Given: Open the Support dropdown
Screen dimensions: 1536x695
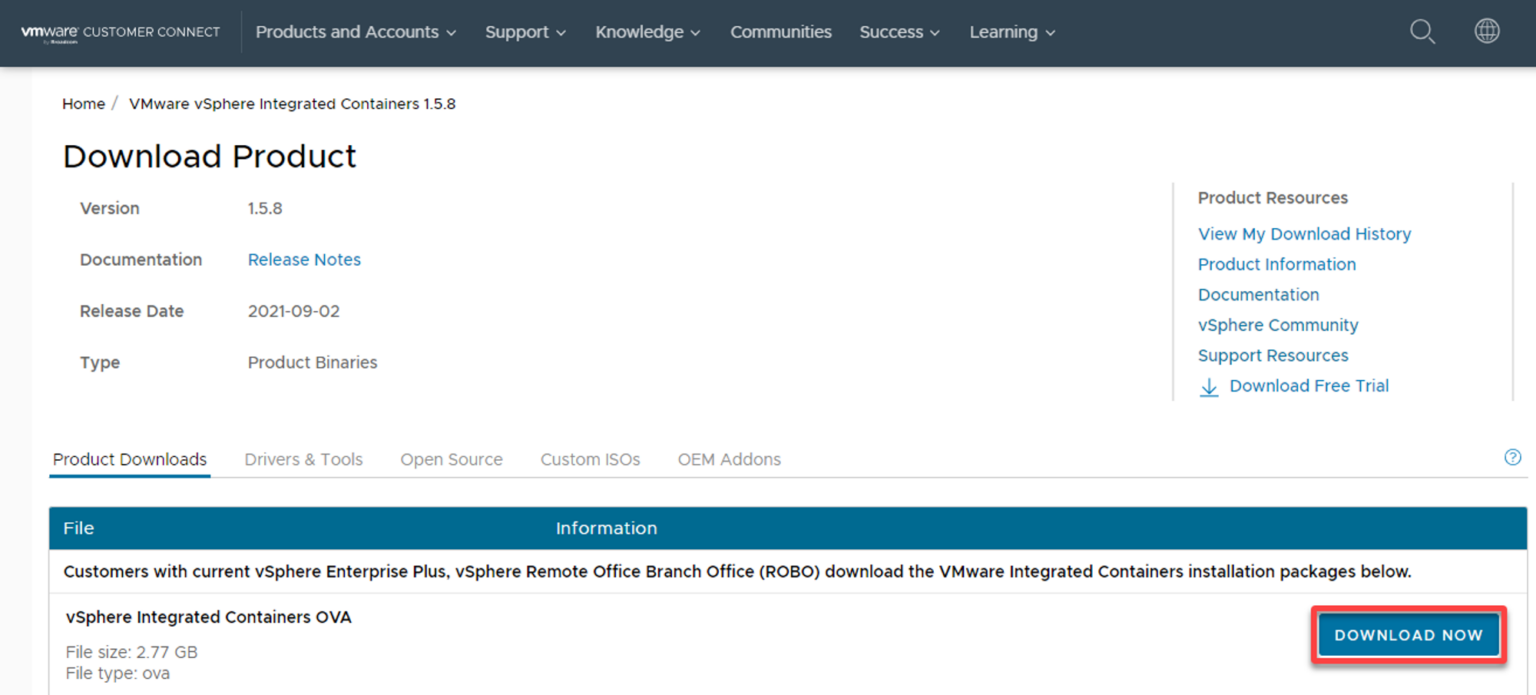Looking at the screenshot, I should coord(525,31).
